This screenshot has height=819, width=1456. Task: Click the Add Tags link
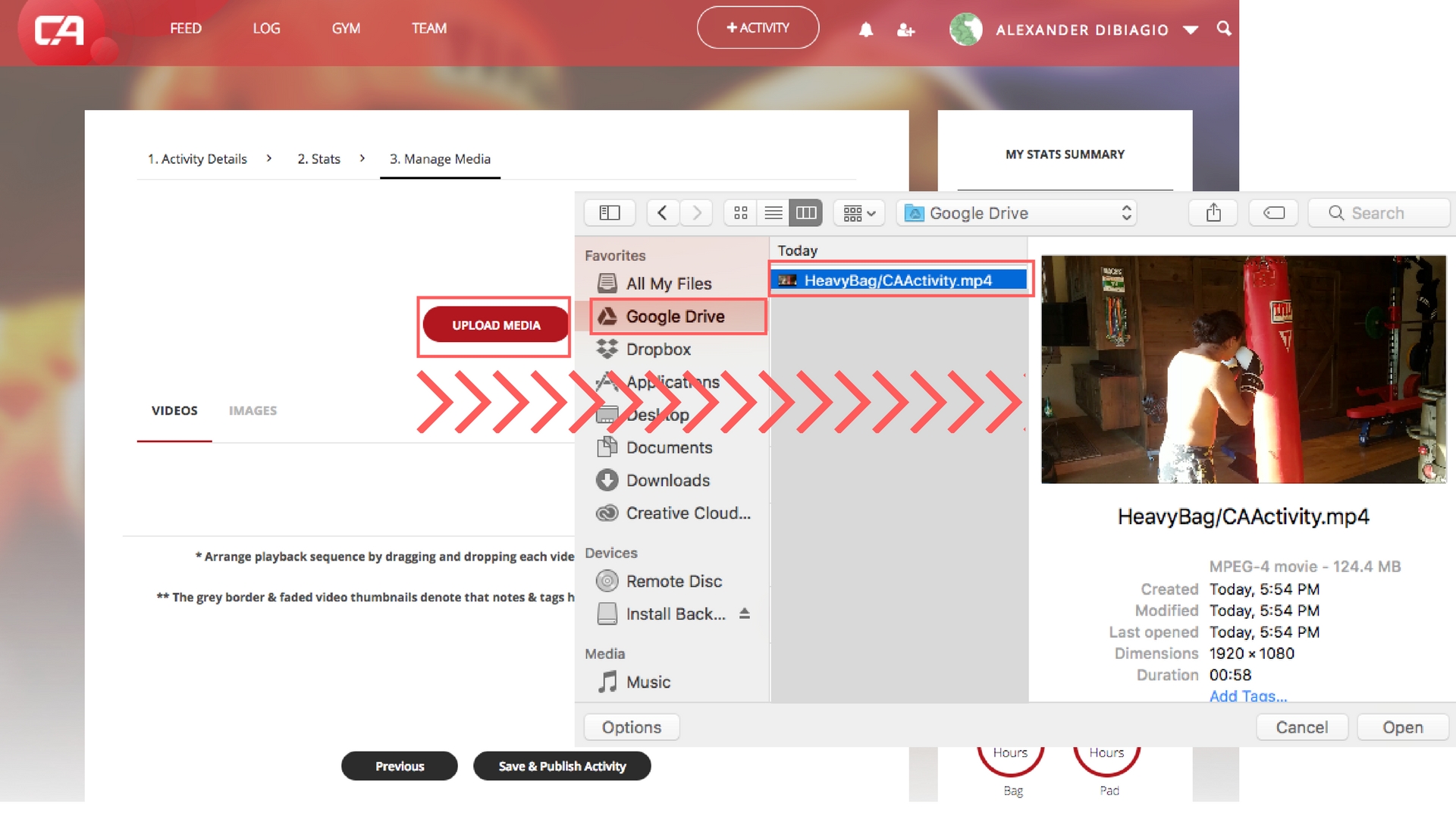(x=1247, y=696)
